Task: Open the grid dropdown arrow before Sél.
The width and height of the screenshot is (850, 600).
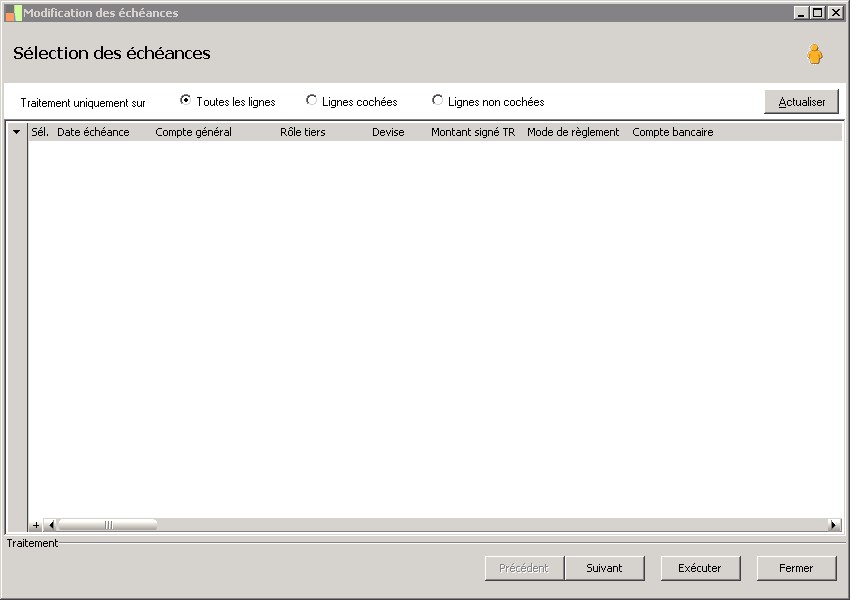Action: (17, 132)
